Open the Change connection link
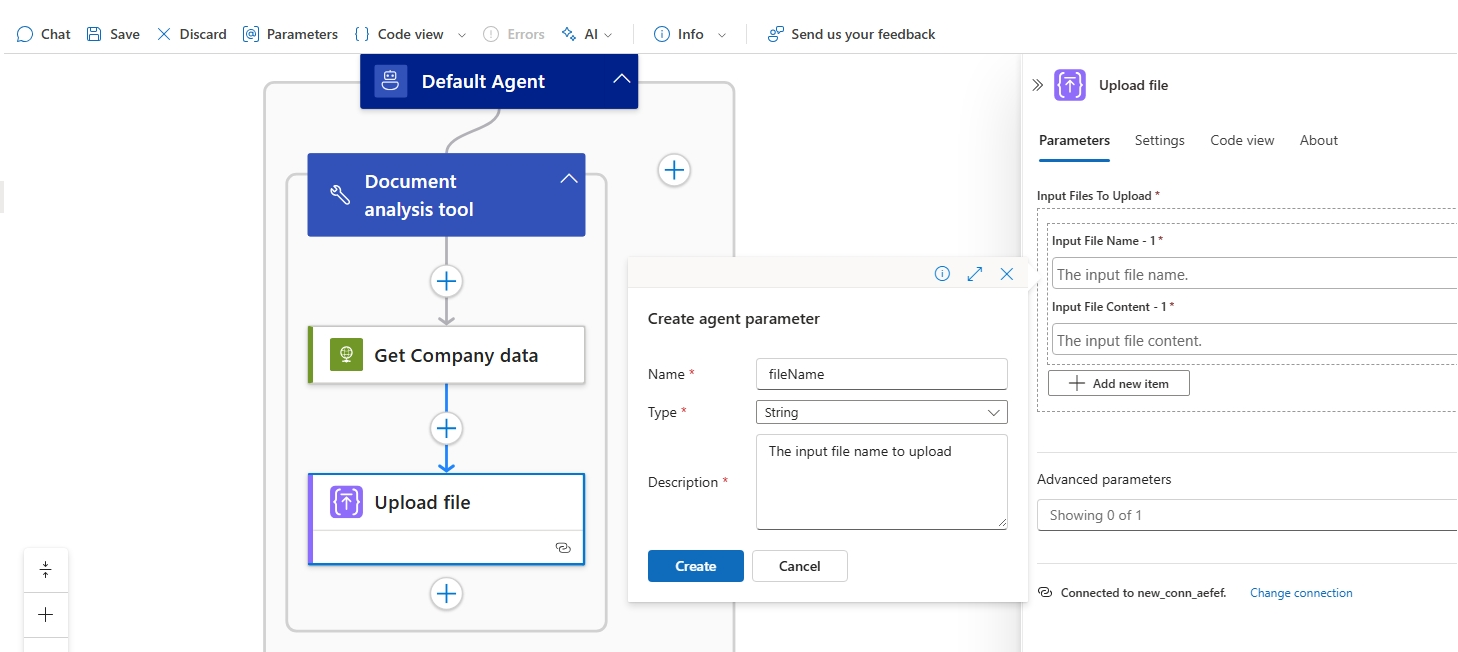 click(1300, 592)
